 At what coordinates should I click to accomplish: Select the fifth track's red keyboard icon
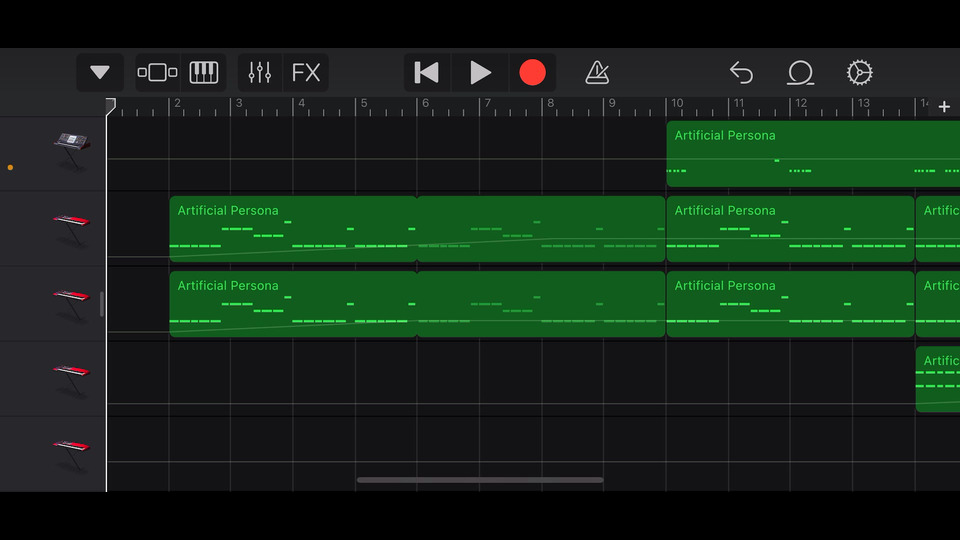click(72, 455)
